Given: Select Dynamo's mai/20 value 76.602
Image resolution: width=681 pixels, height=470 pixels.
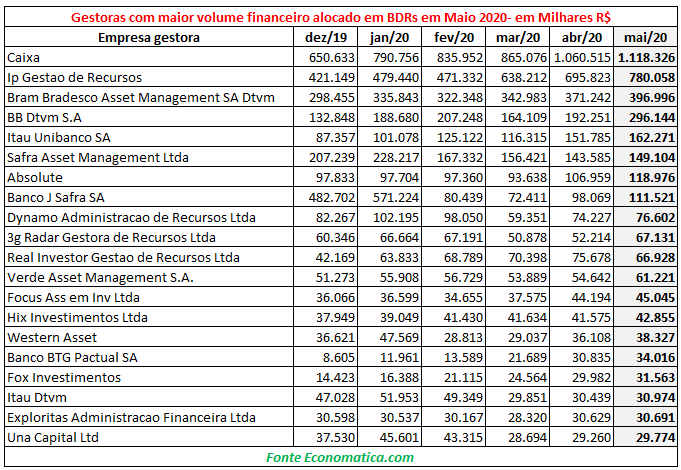Looking at the screenshot, I should click(x=655, y=217).
